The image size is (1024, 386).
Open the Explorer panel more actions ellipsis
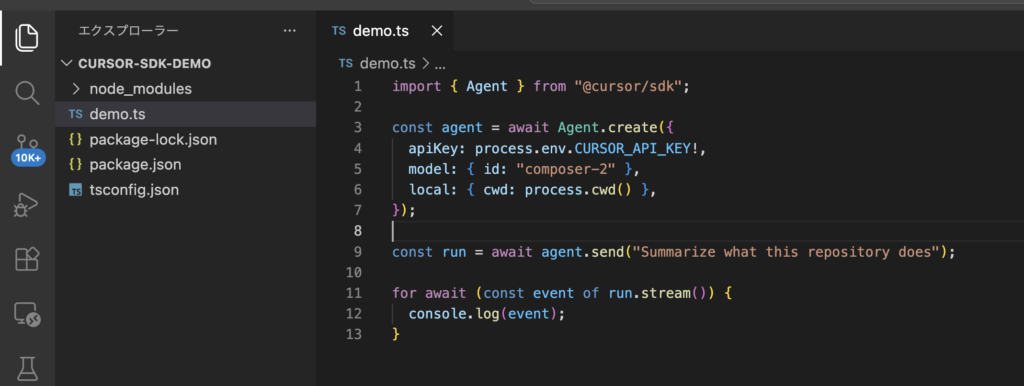(290, 31)
